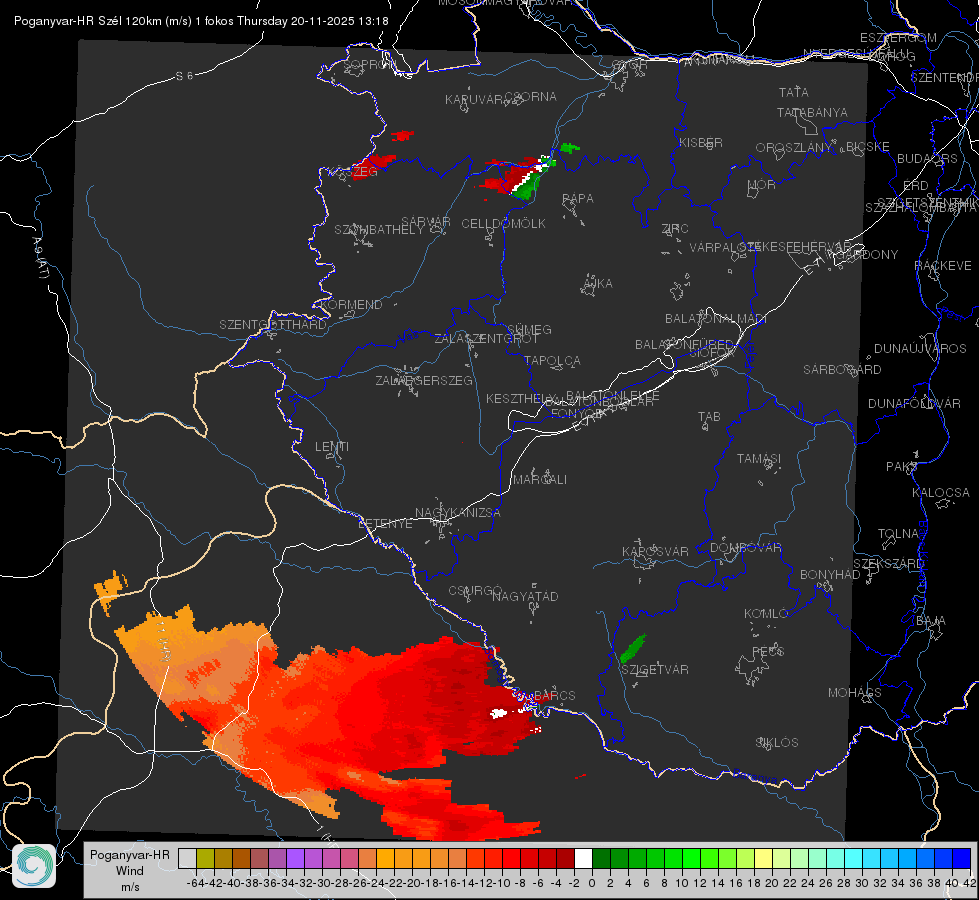Image resolution: width=979 pixels, height=900 pixels.
Task: Click the AJKA city label
Action: (x=598, y=283)
